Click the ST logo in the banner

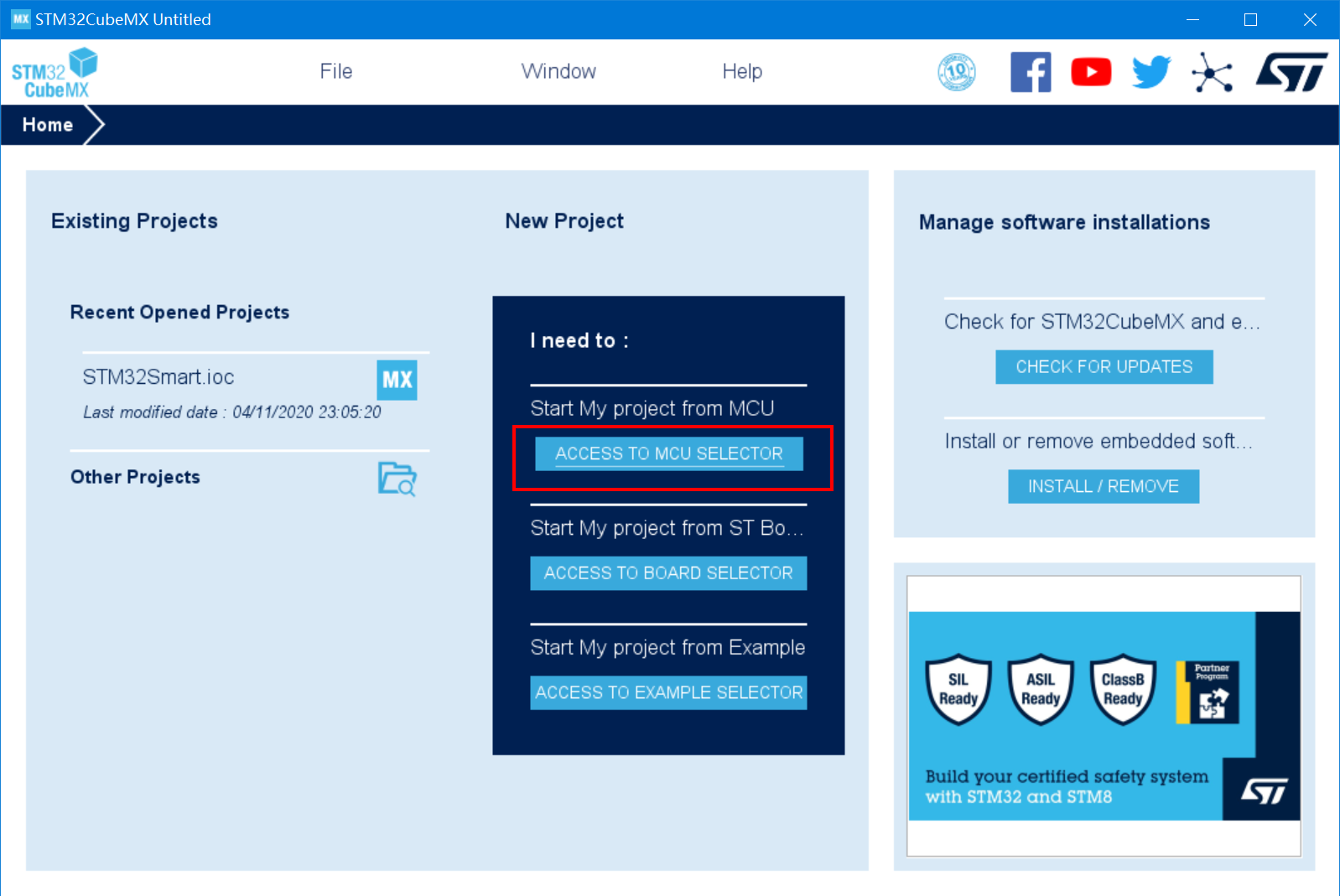1264,791
